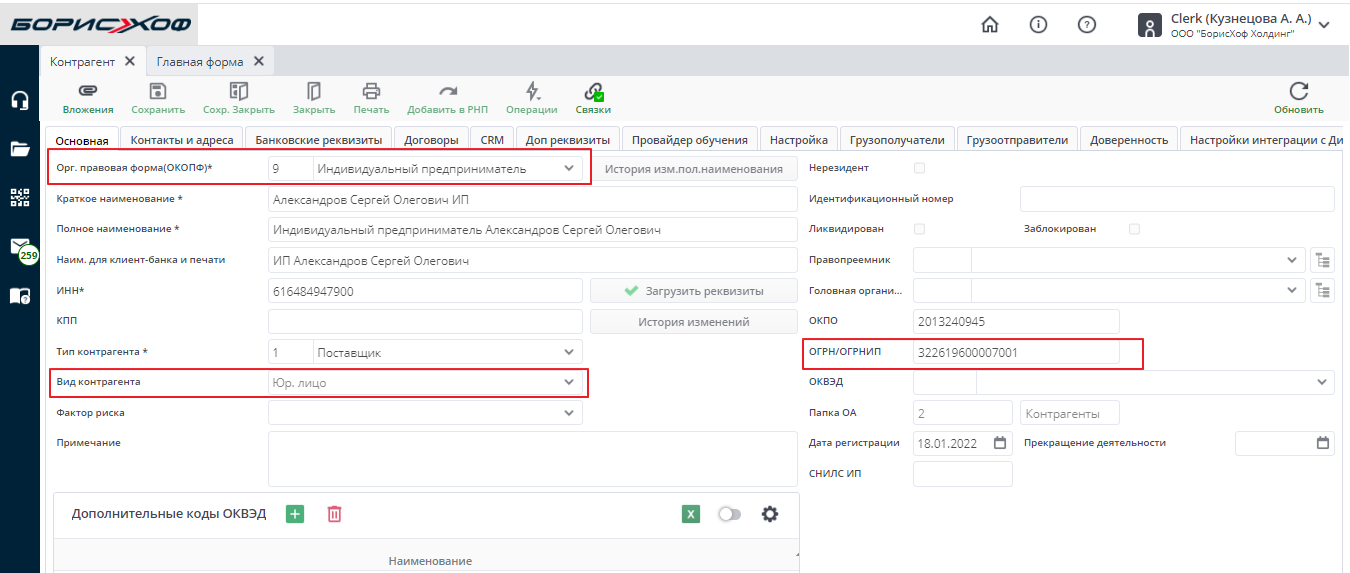Add an additional ОКВЭД code with the green plus
The width and height of the screenshot is (1350, 573).
[295, 514]
